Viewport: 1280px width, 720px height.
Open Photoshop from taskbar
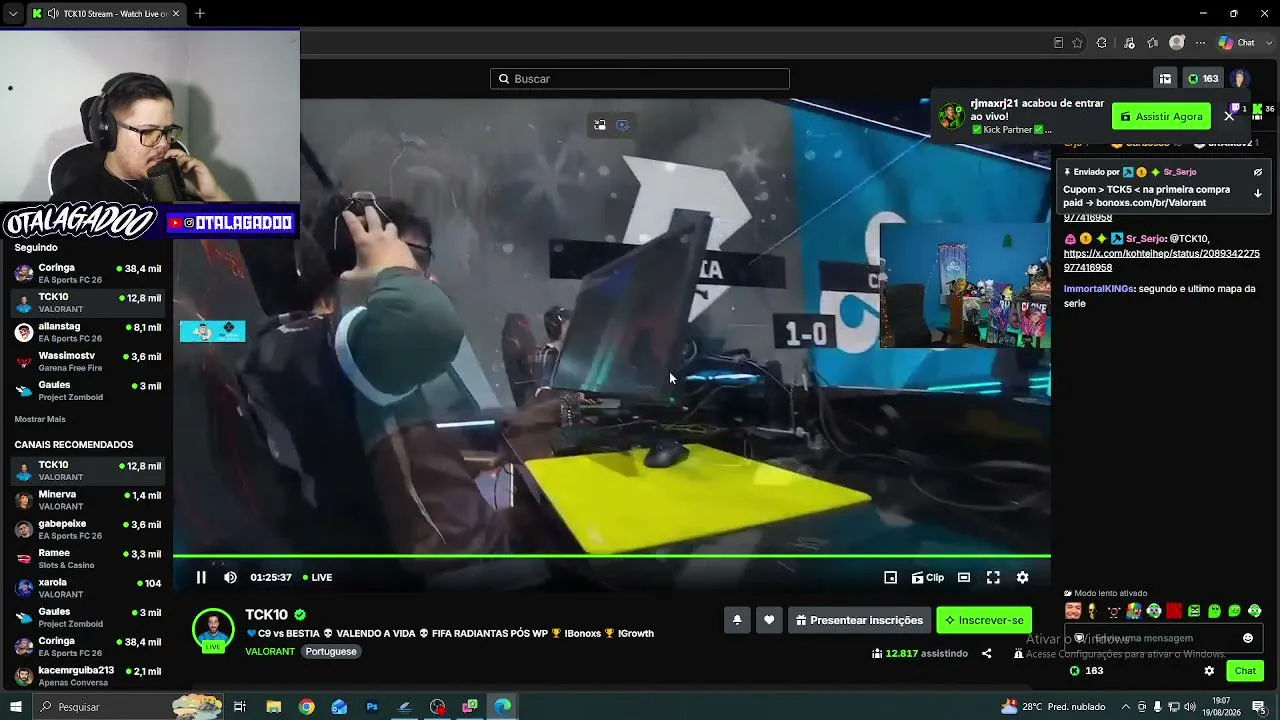tap(372, 707)
